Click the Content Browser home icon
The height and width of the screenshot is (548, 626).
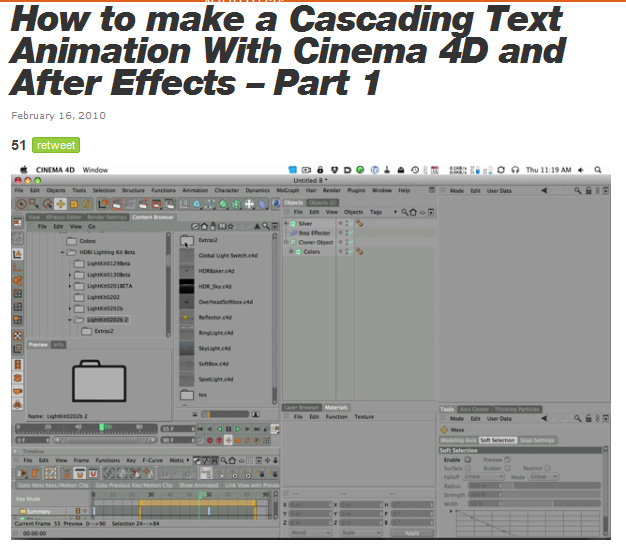pos(204,226)
